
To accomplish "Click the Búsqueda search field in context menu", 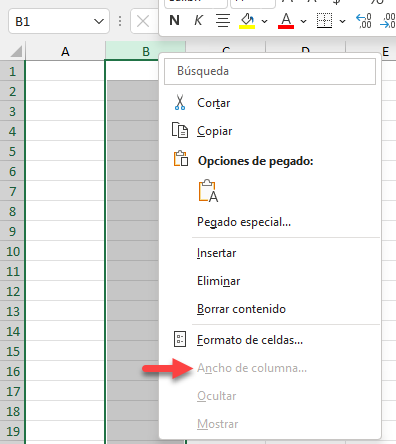I will [270, 71].
